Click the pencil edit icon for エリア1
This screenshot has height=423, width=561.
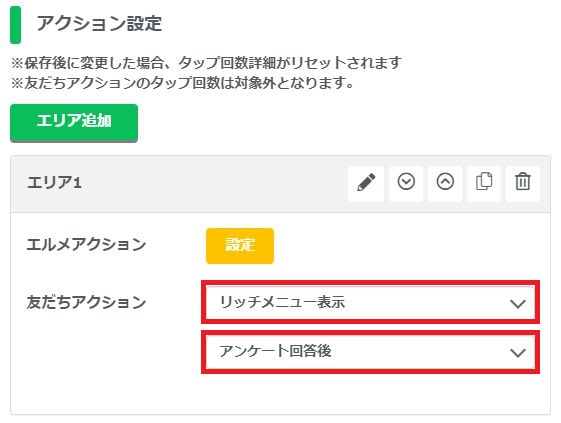pyautogui.click(x=366, y=183)
